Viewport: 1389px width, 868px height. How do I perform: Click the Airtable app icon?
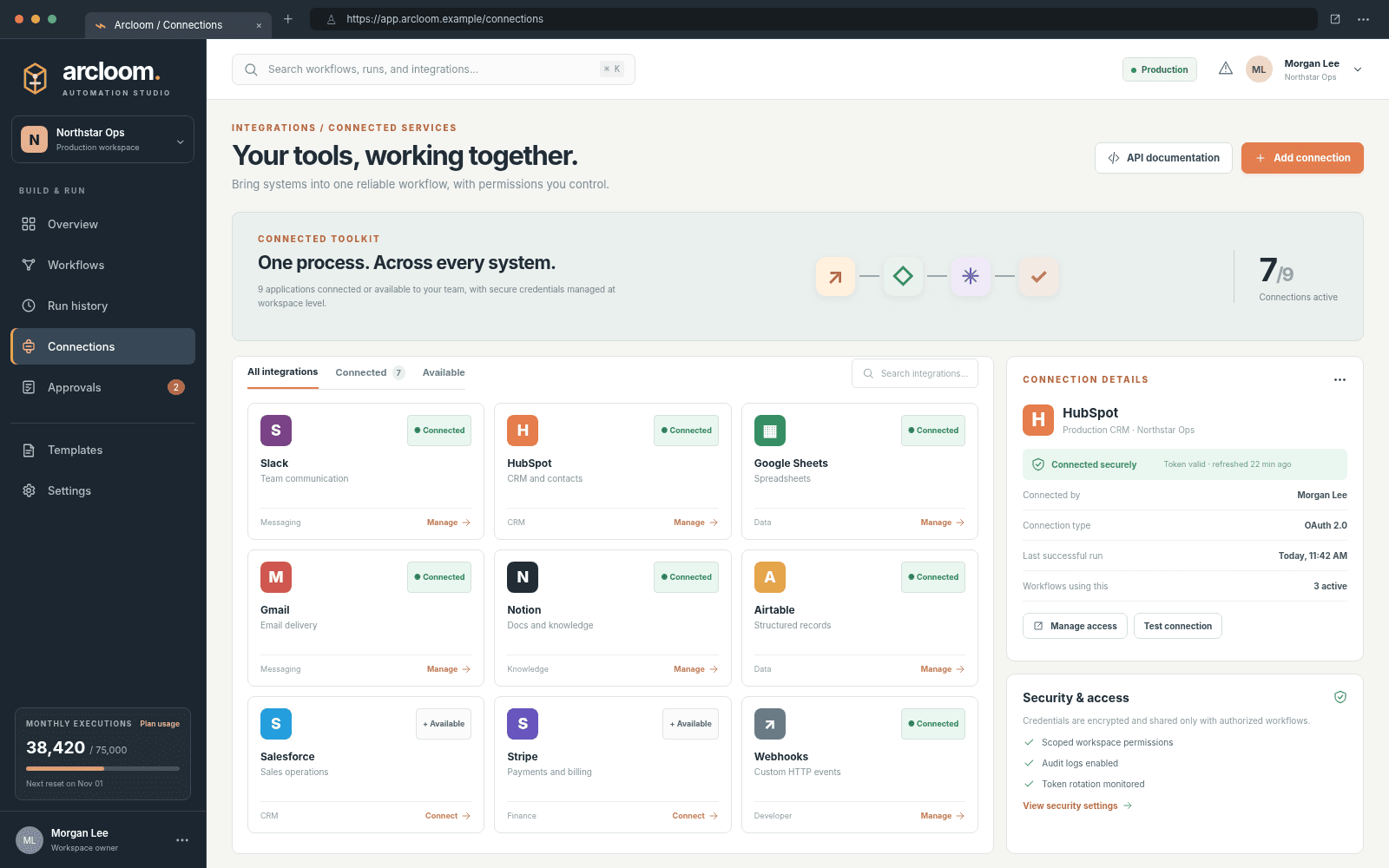coord(770,577)
